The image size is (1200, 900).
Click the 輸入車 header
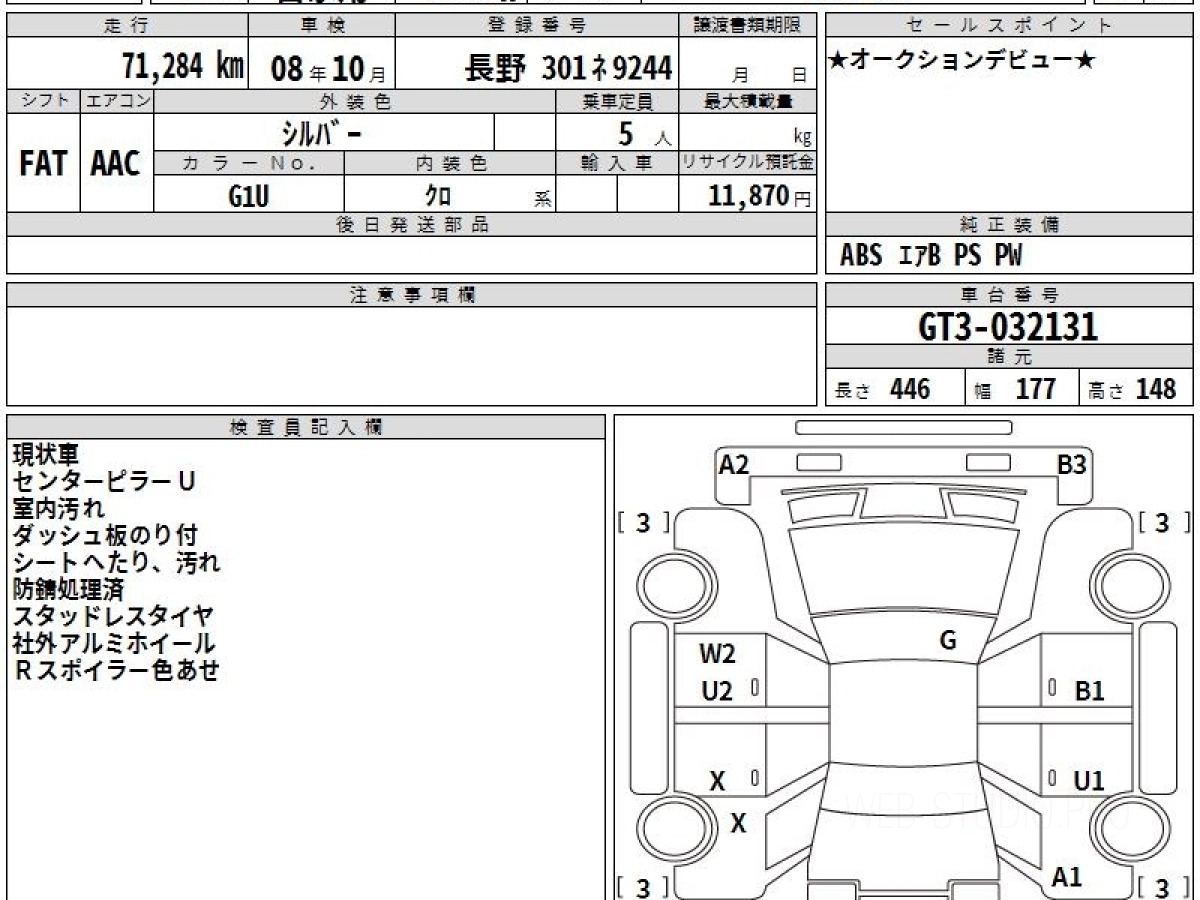point(617,163)
